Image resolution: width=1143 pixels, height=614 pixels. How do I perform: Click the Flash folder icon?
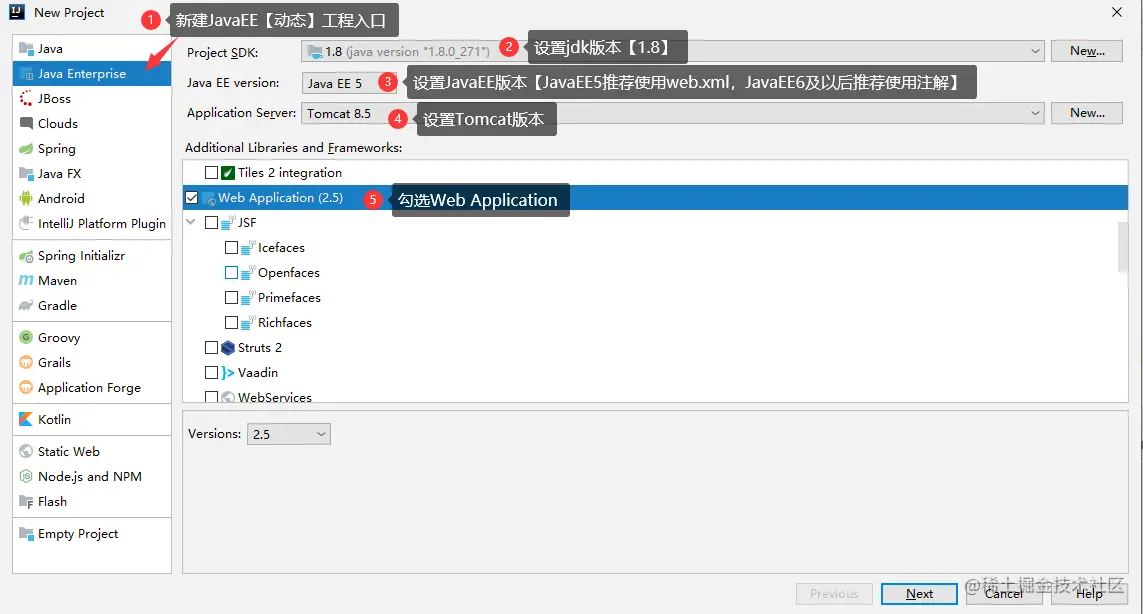[26, 502]
